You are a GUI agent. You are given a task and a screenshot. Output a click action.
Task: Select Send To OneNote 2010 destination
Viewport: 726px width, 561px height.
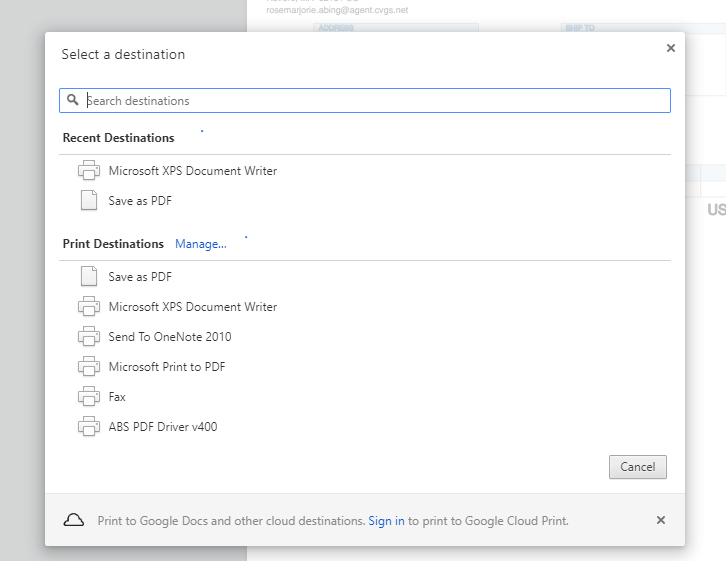(169, 337)
